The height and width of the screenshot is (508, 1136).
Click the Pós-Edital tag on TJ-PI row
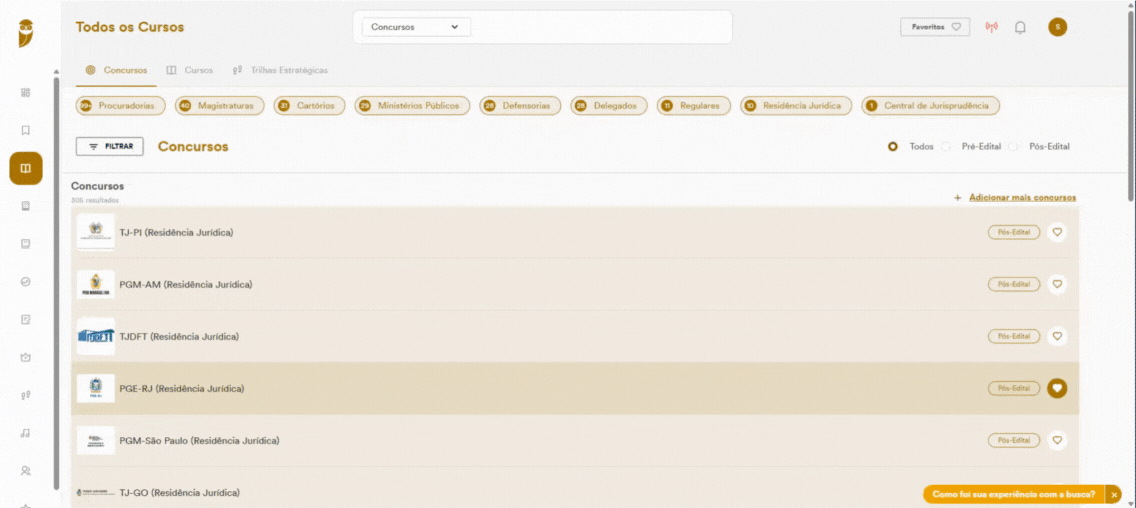1014,232
